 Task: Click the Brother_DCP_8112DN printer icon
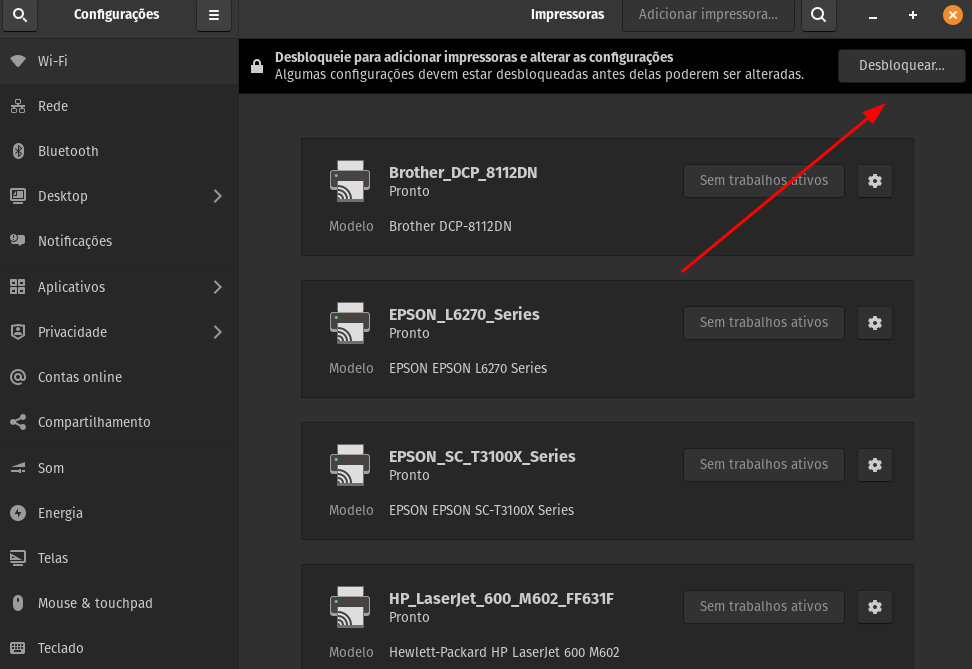pyautogui.click(x=350, y=181)
